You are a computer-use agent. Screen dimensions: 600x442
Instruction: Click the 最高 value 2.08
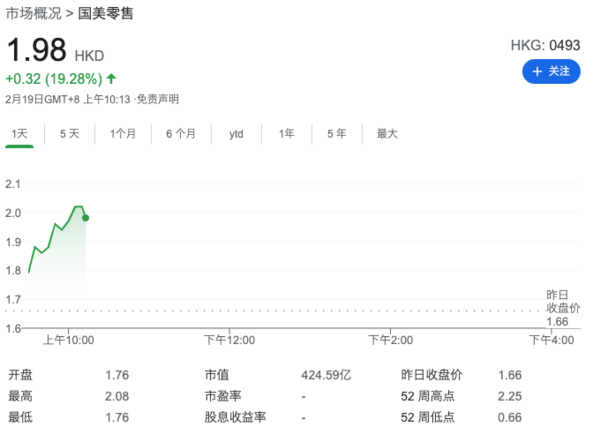tap(117, 396)
